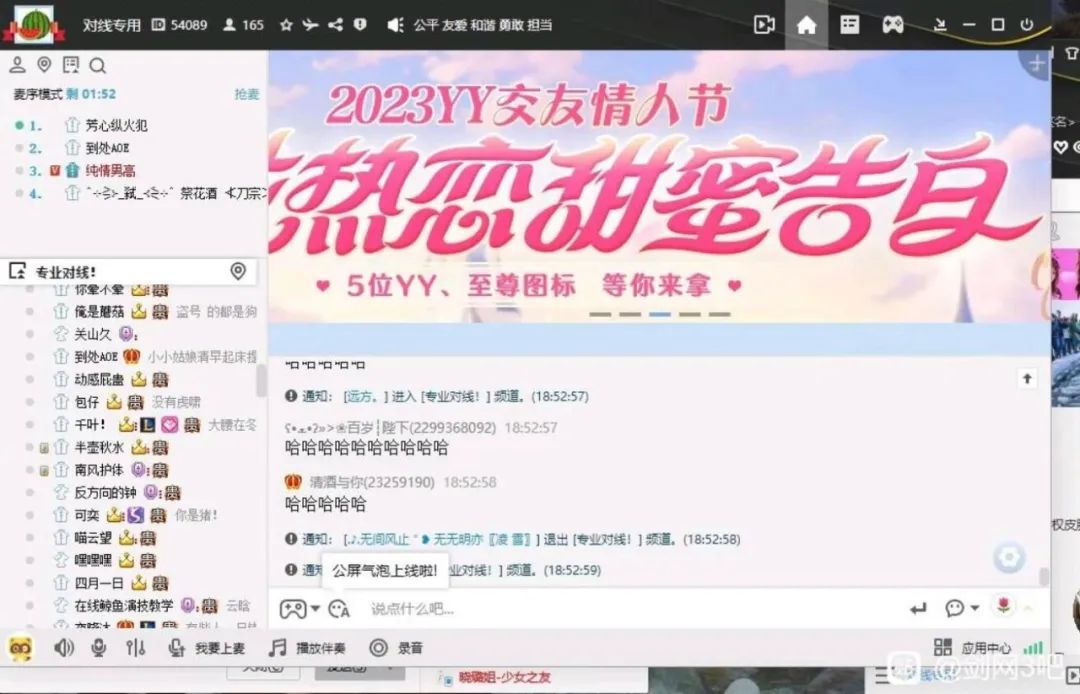The width and height of the screenshot is (1080, 694).
Task: Click the rose flower gift icon
Action: [x=1004, y=606]
